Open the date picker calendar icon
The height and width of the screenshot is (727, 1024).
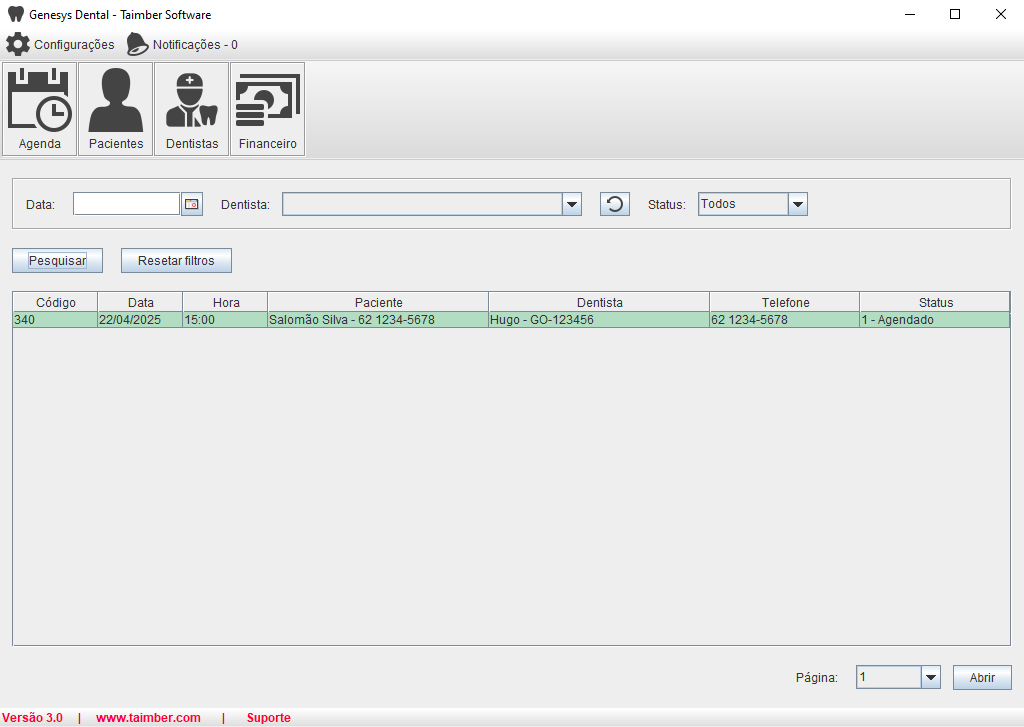click(x=192, y=204)
